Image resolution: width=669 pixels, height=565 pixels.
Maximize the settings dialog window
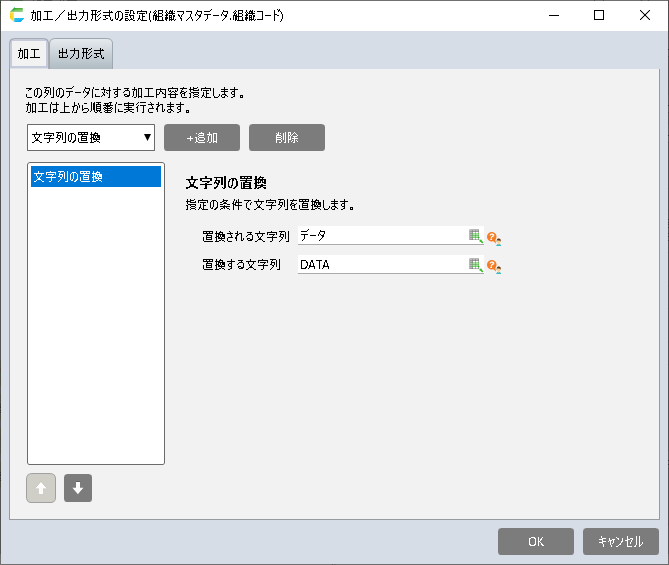(598, 16)
